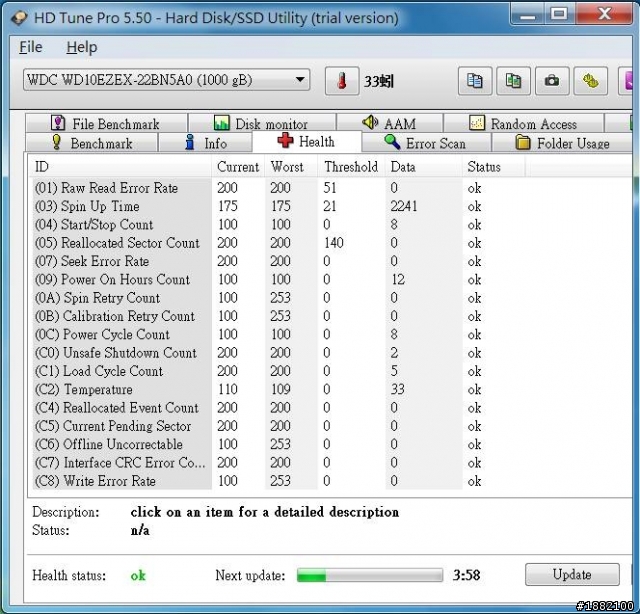The width and height of the screenshot is (640, 614).
Task: Sort by ID column header
Action: pos(121,167)
